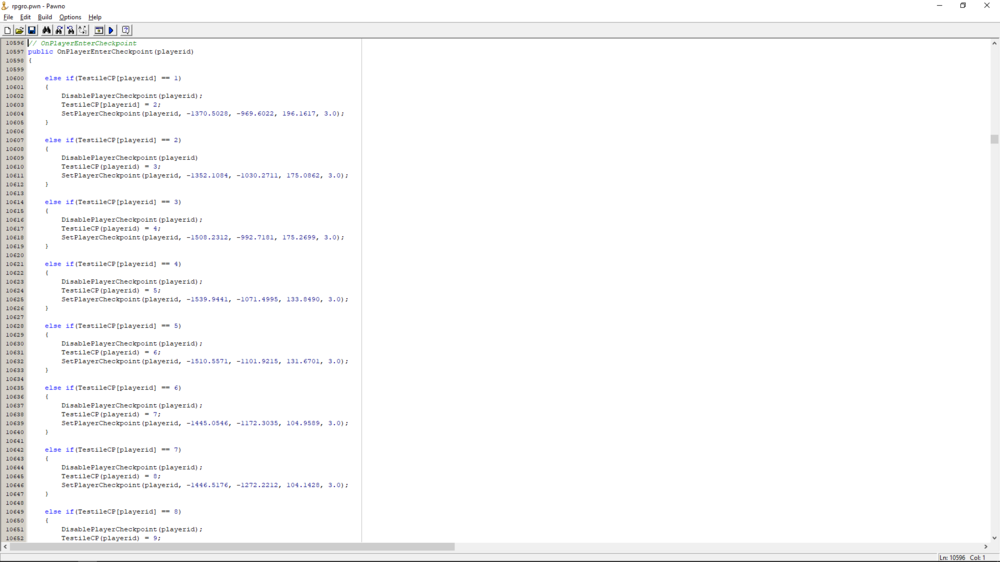Screen dimensions: 1000x562
Task: Open a file using the folder icon
Action: (x=19, y=30)
